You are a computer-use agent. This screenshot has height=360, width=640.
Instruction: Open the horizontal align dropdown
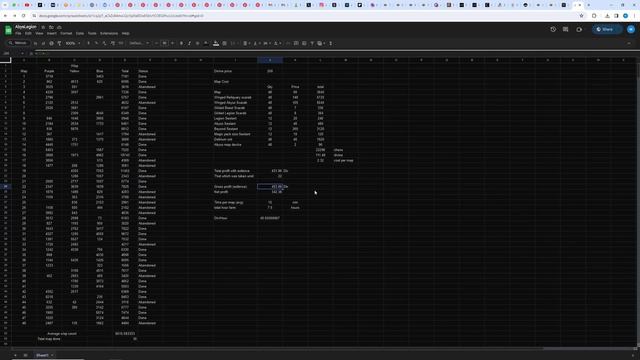[x=246, y=43]
